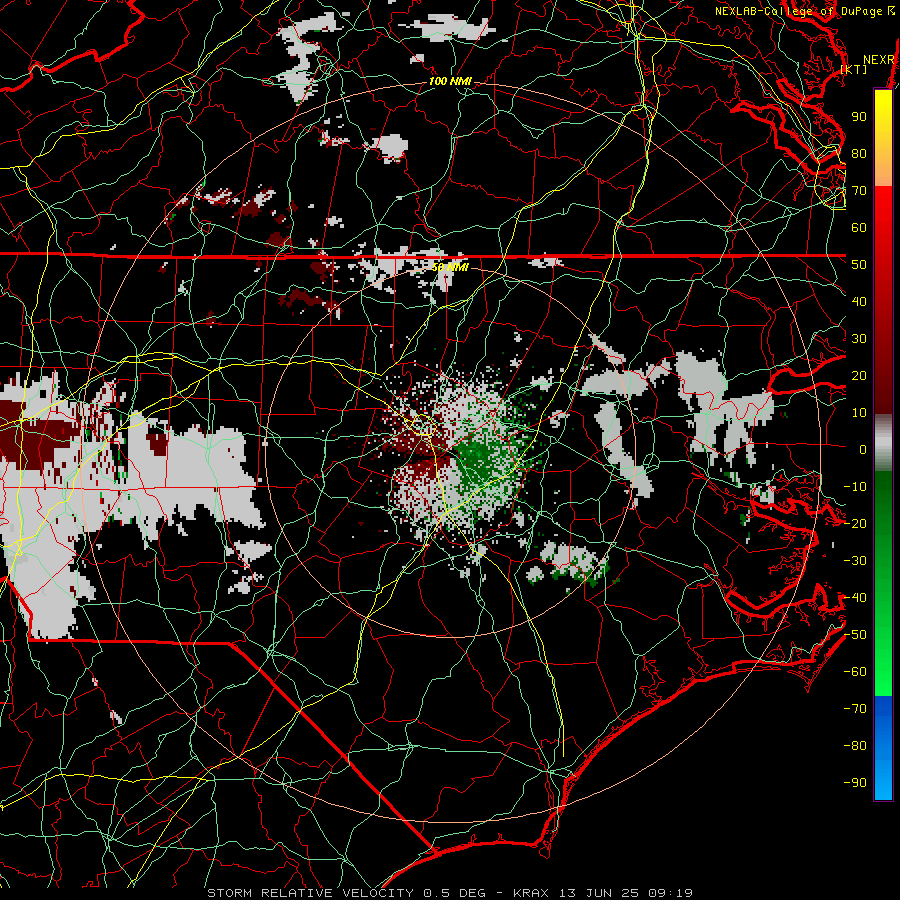900x900 pixels.
Task: Click the gray zero-velocity band on the color scale
Action: pyautogui.click(x=883, y=443)
